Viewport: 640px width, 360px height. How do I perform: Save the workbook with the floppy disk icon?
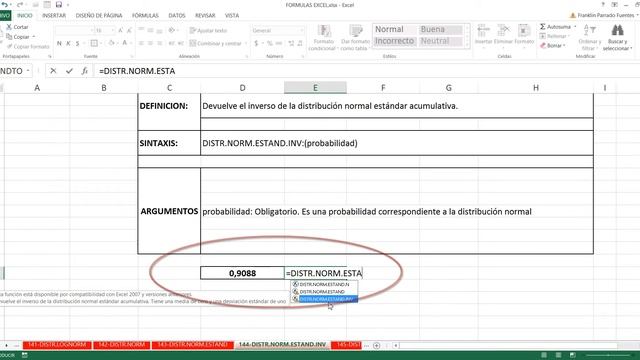(59, 5)
